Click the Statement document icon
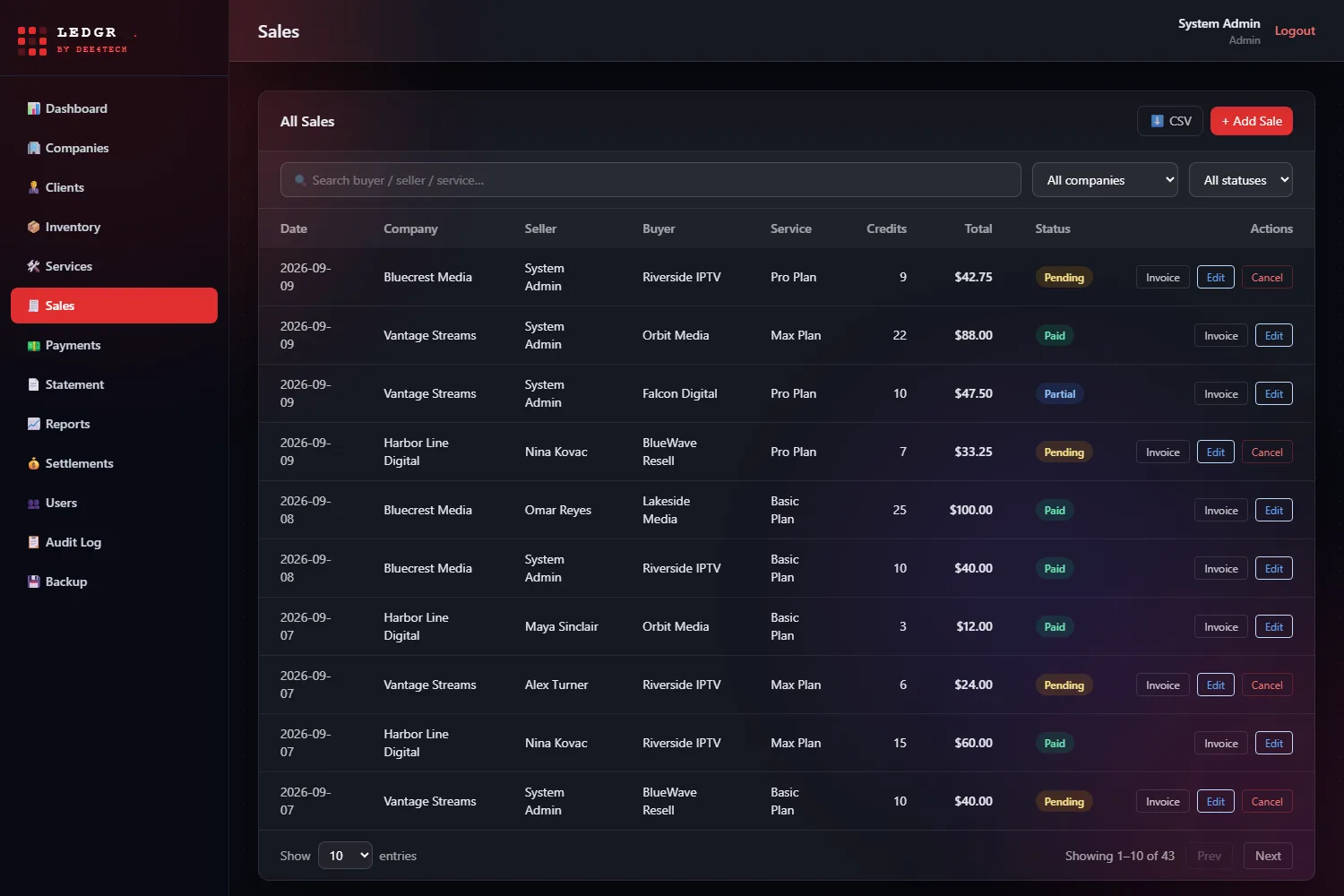This screenshot has width=1344, height=896. coord(34,384)
